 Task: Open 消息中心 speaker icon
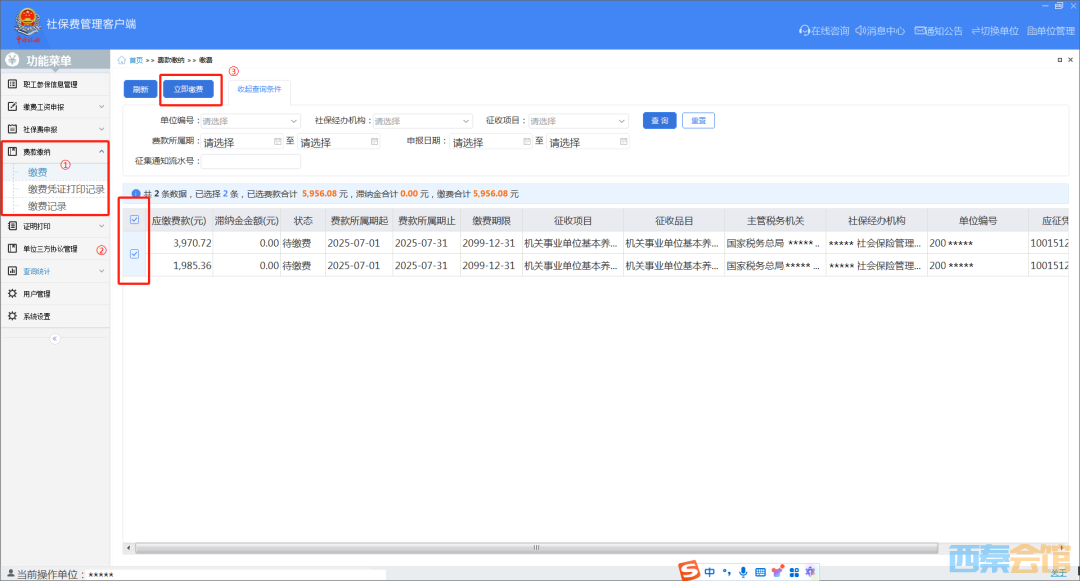click(x=858, y=31)
